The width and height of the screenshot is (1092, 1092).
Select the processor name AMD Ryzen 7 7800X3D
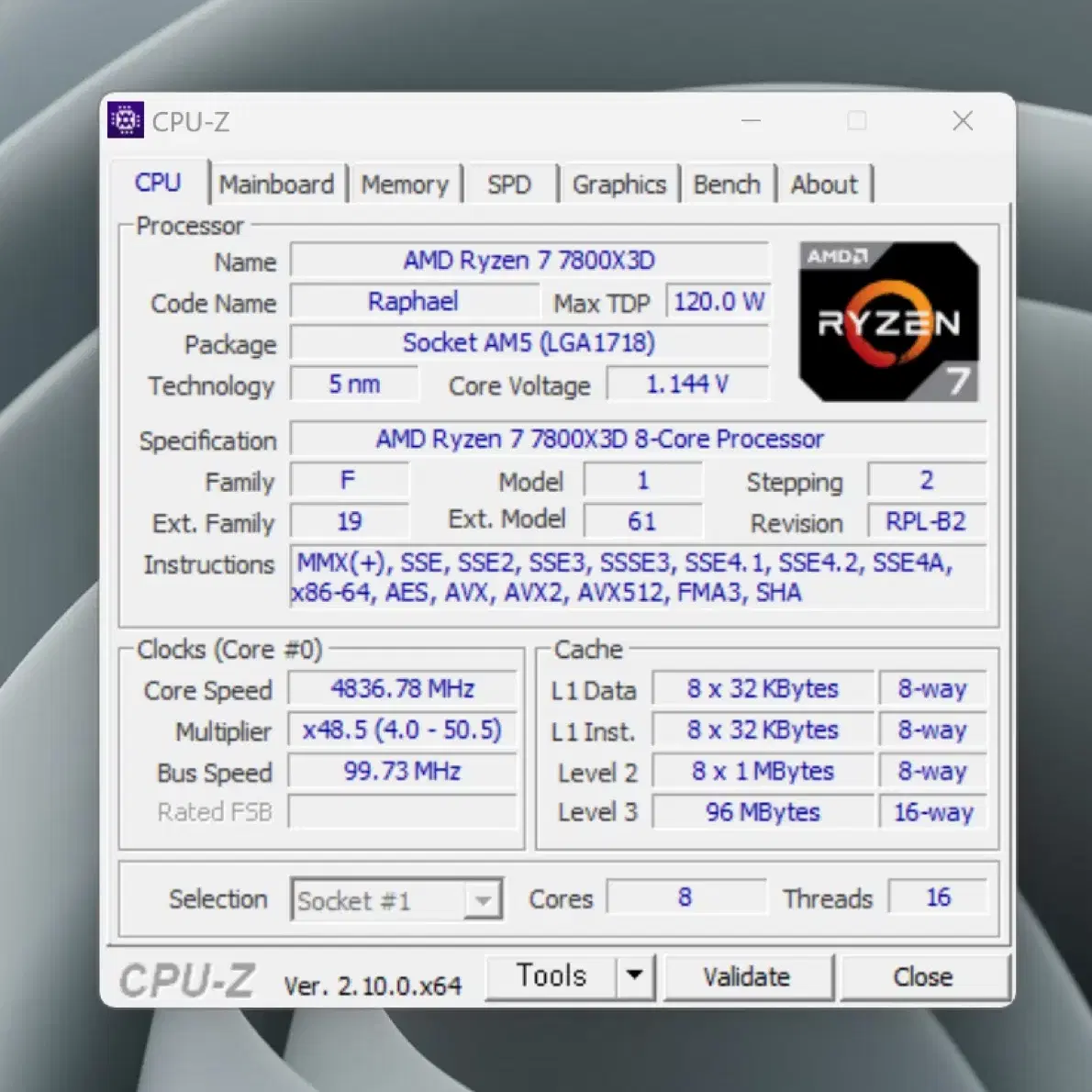click(530, 260)
